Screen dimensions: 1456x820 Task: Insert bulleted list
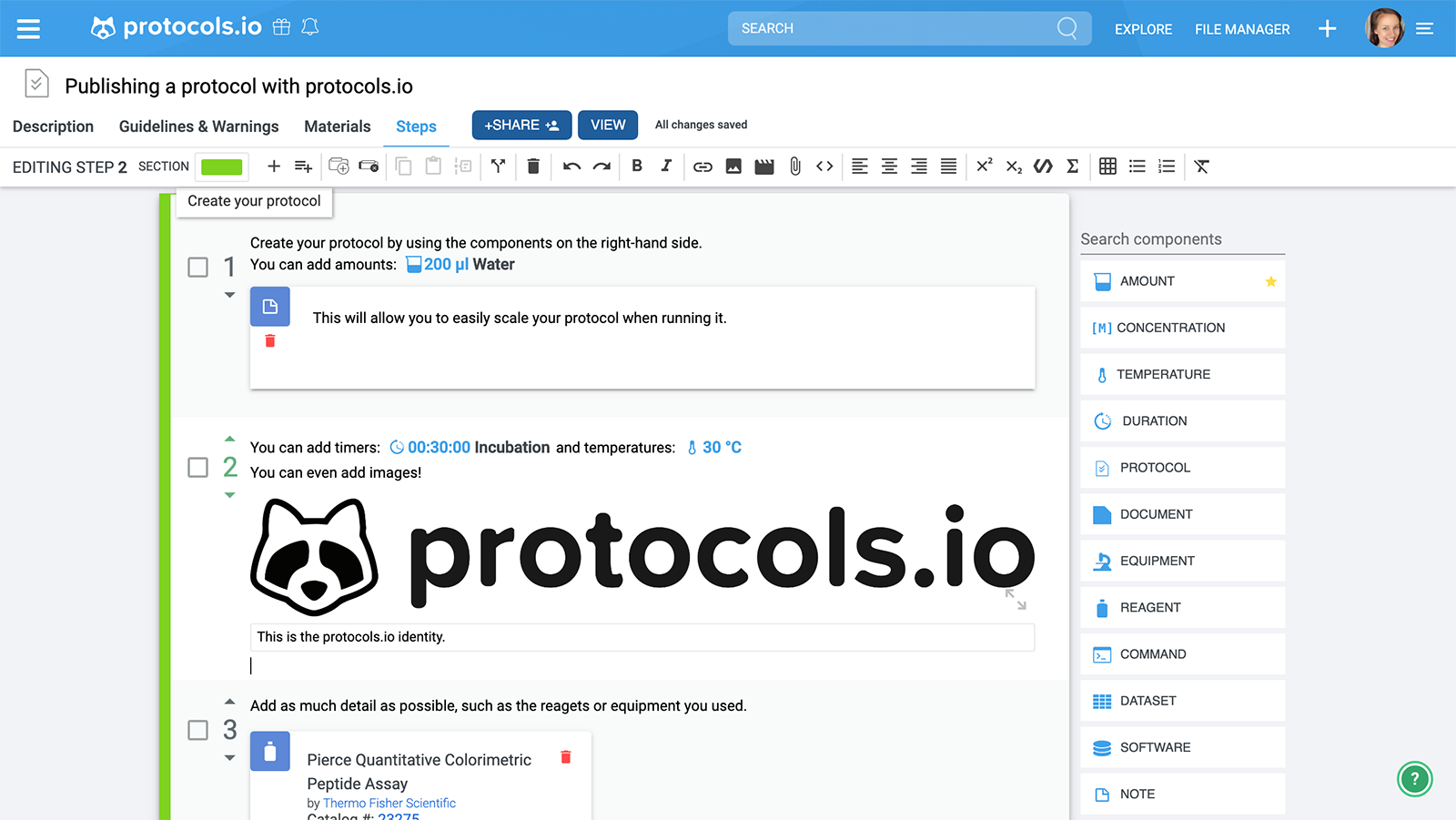[x=1137, y=166]
